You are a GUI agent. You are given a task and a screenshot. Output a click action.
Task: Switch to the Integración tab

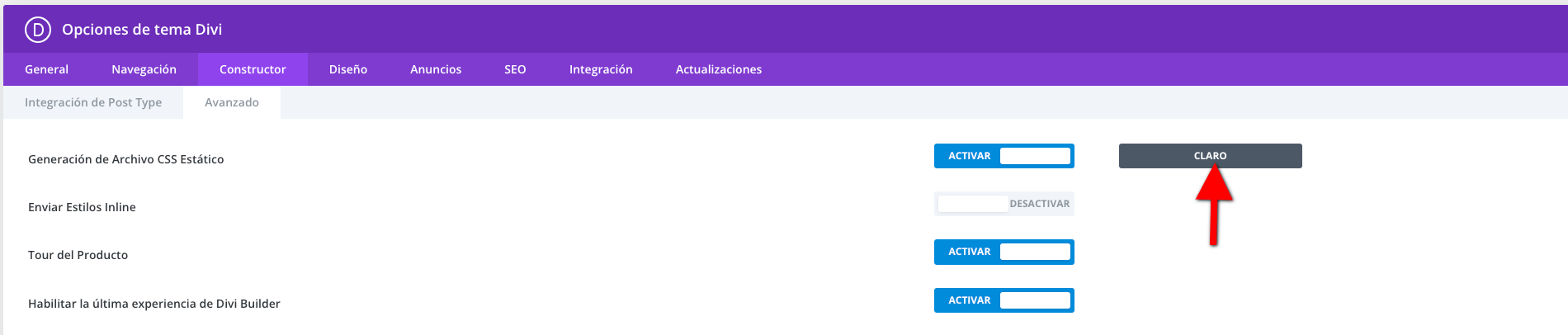[x=601, y=69]
